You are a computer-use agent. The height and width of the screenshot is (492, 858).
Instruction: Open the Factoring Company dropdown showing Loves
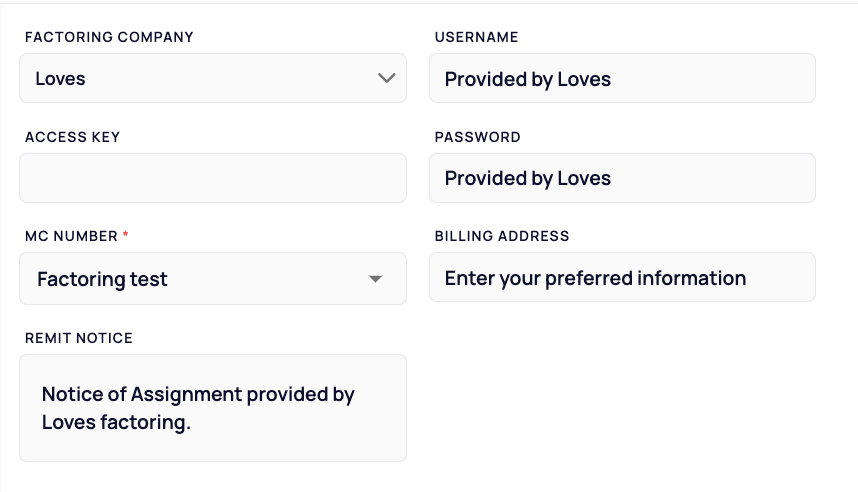click(x=213, y=78)
